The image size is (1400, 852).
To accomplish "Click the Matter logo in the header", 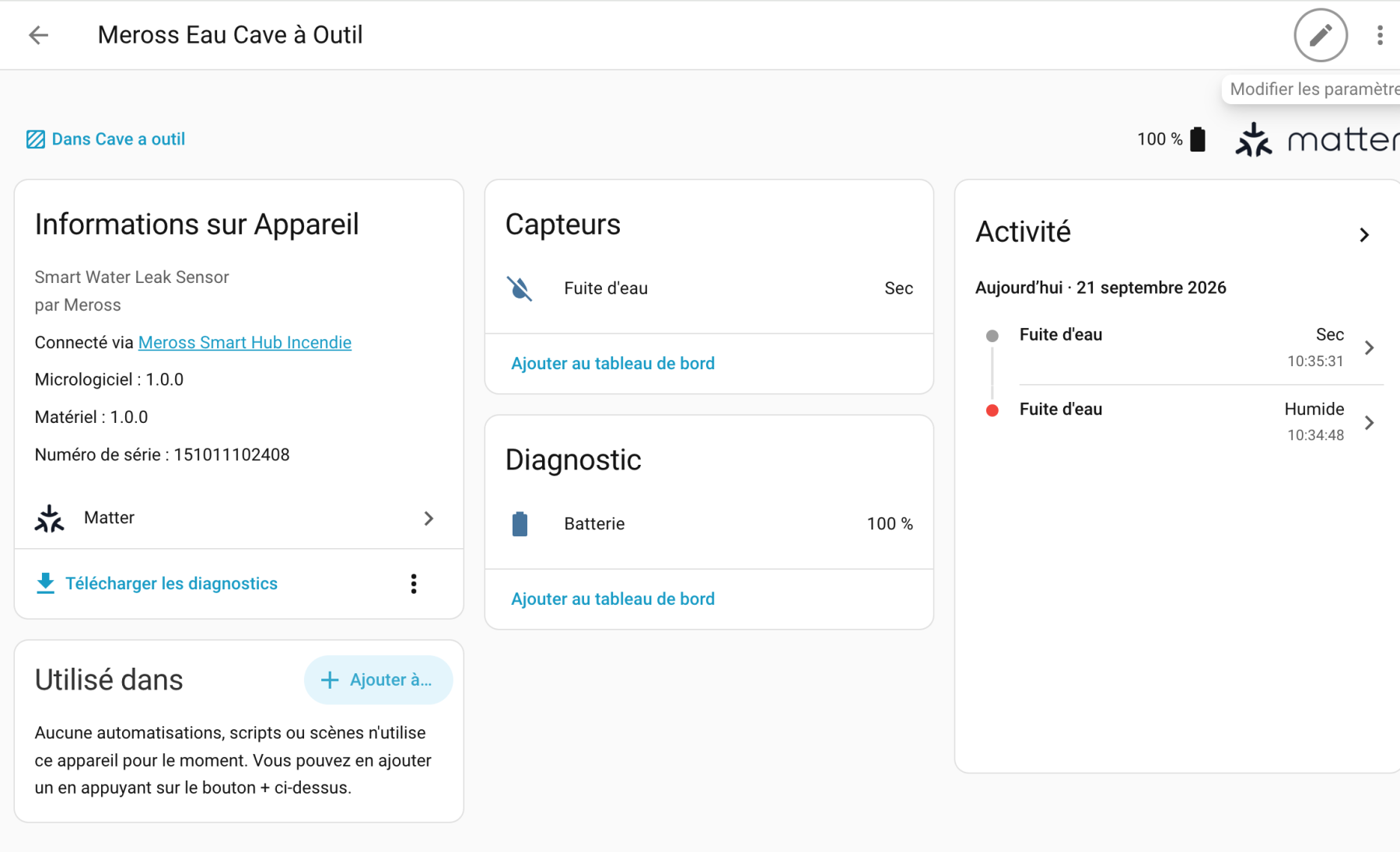I will tap(1318, 140).
